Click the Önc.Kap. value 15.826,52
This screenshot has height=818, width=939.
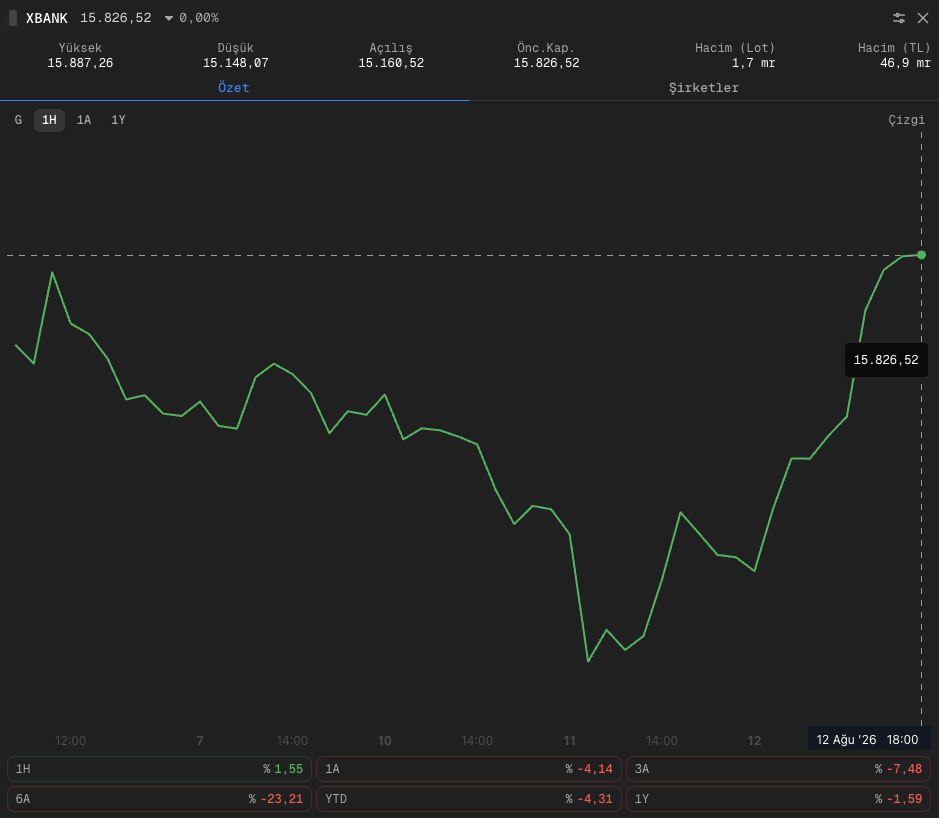pos(546,63)
